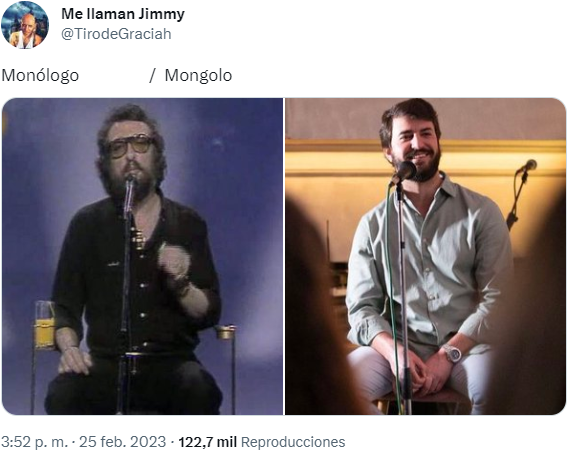Screen dimensions: 569x452
Task: Click the Reproducciones label
Action: click(x=293, y=442)
